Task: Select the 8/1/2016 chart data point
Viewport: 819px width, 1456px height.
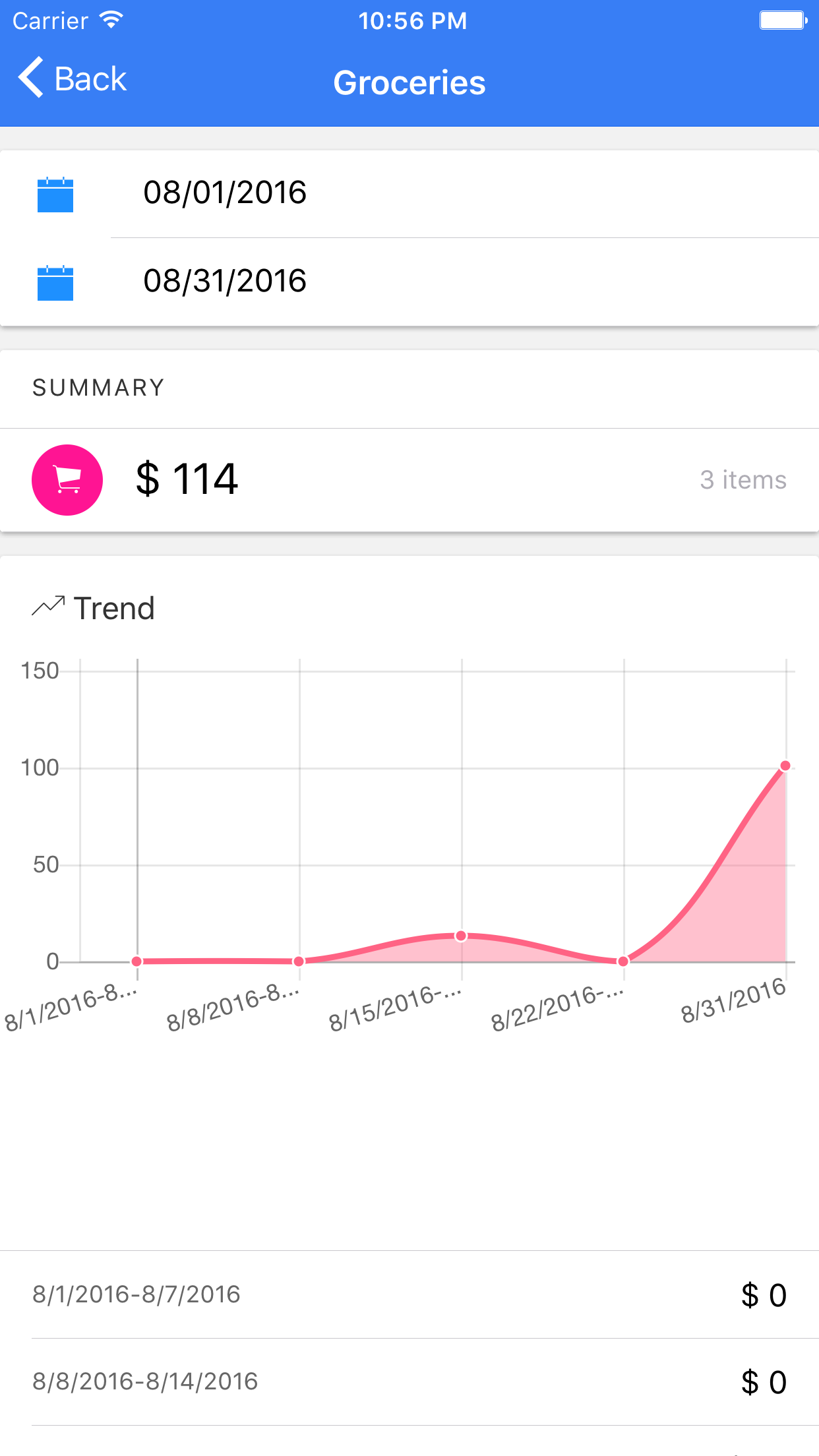Action: [x=136, y=961]
